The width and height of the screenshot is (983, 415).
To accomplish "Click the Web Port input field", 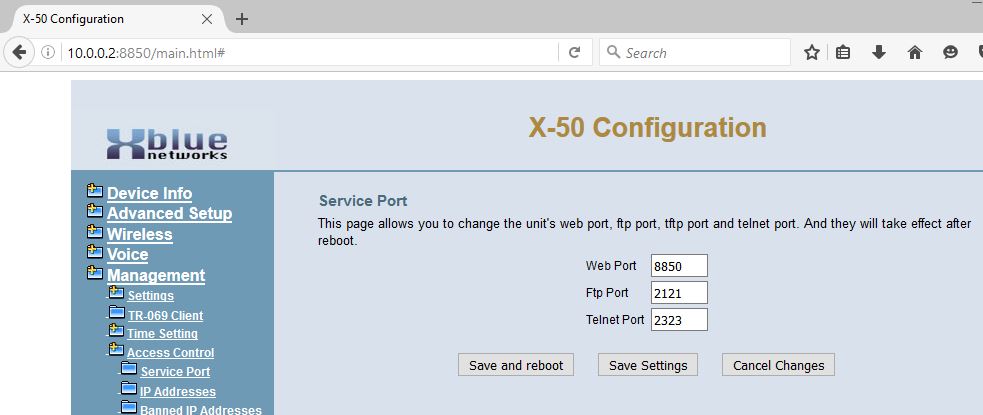I will [x=678, y=266].
